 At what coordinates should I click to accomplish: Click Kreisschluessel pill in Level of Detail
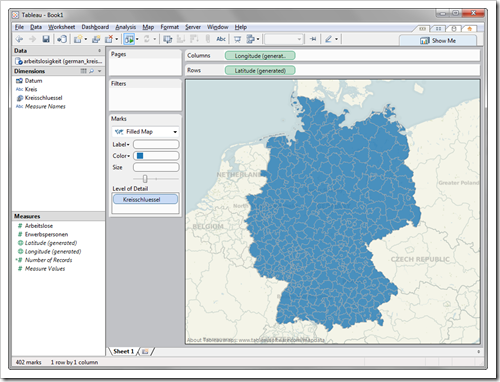point(145,199)
